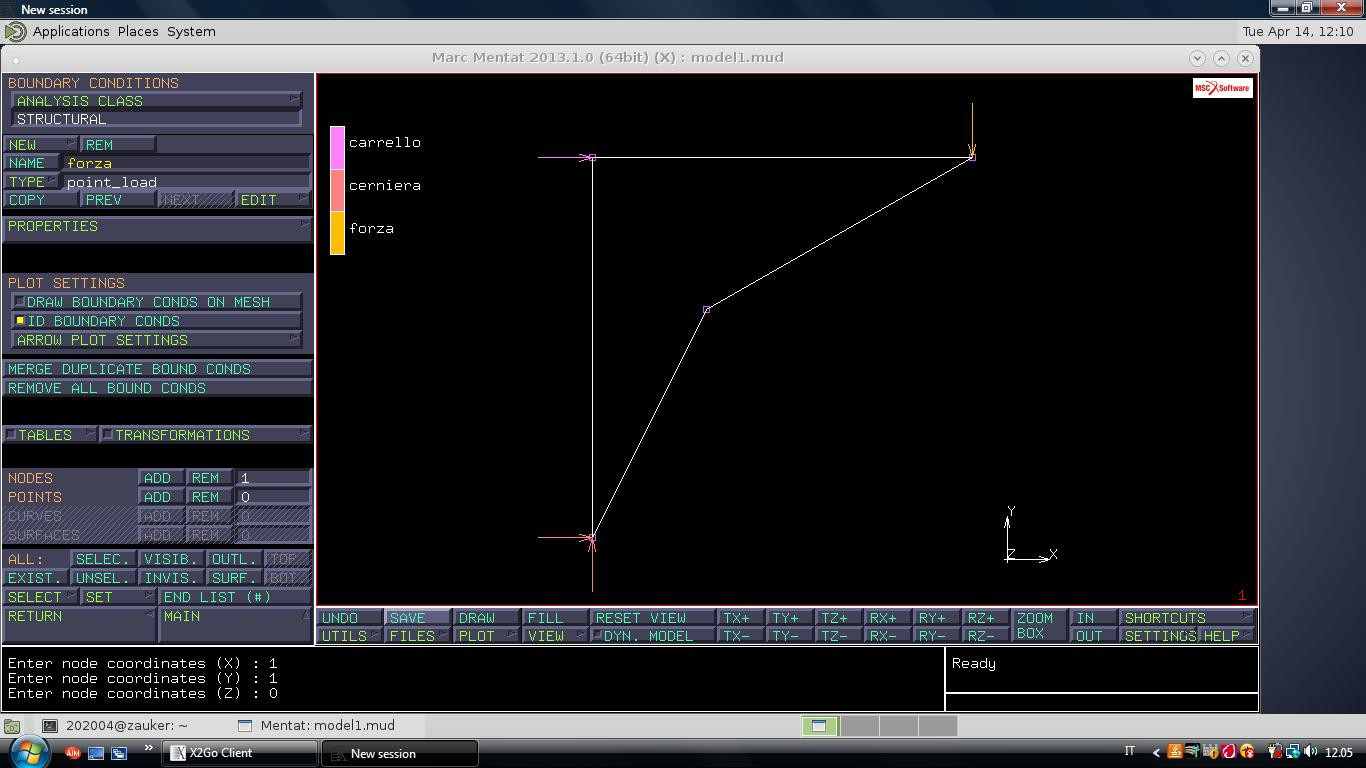Click UNDO in bottom toolbar
Viewport: 1366px width, 768px height.
350,618
